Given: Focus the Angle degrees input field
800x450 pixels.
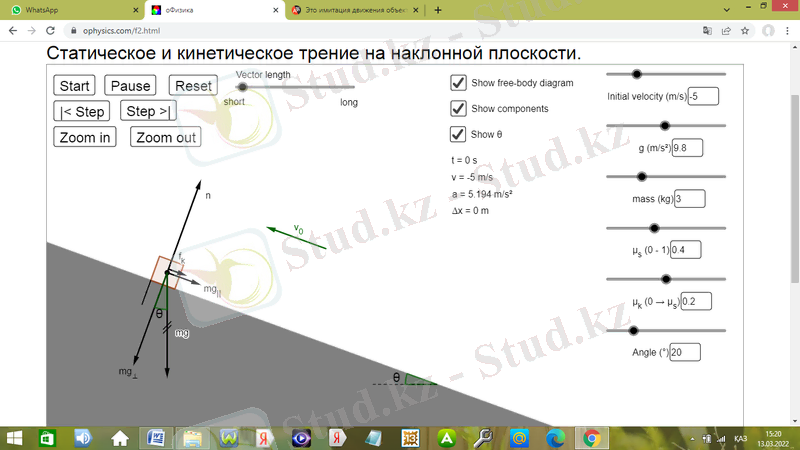Looking at the screenshot, I should pos(685,352).
